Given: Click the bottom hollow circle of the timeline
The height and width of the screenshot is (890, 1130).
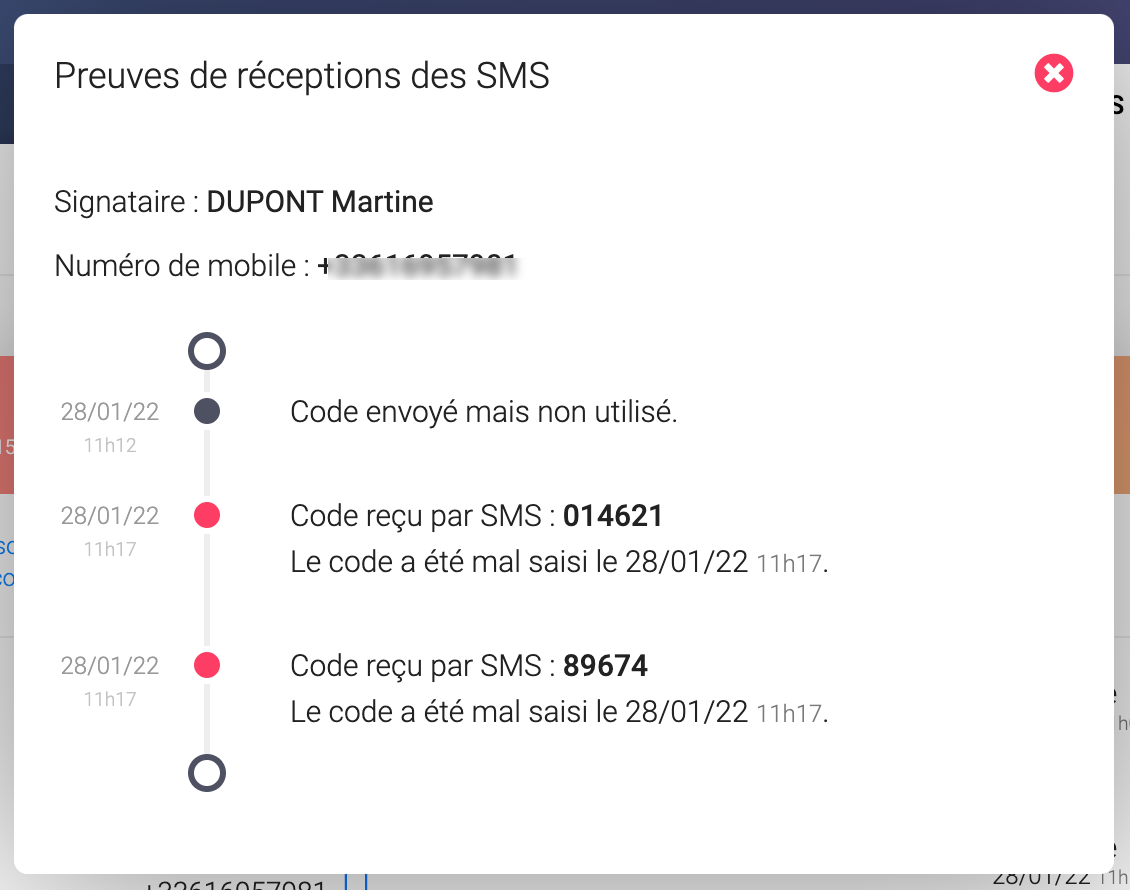Looking at the screenshot, I should pyautogui.click(x=207, y=773).
